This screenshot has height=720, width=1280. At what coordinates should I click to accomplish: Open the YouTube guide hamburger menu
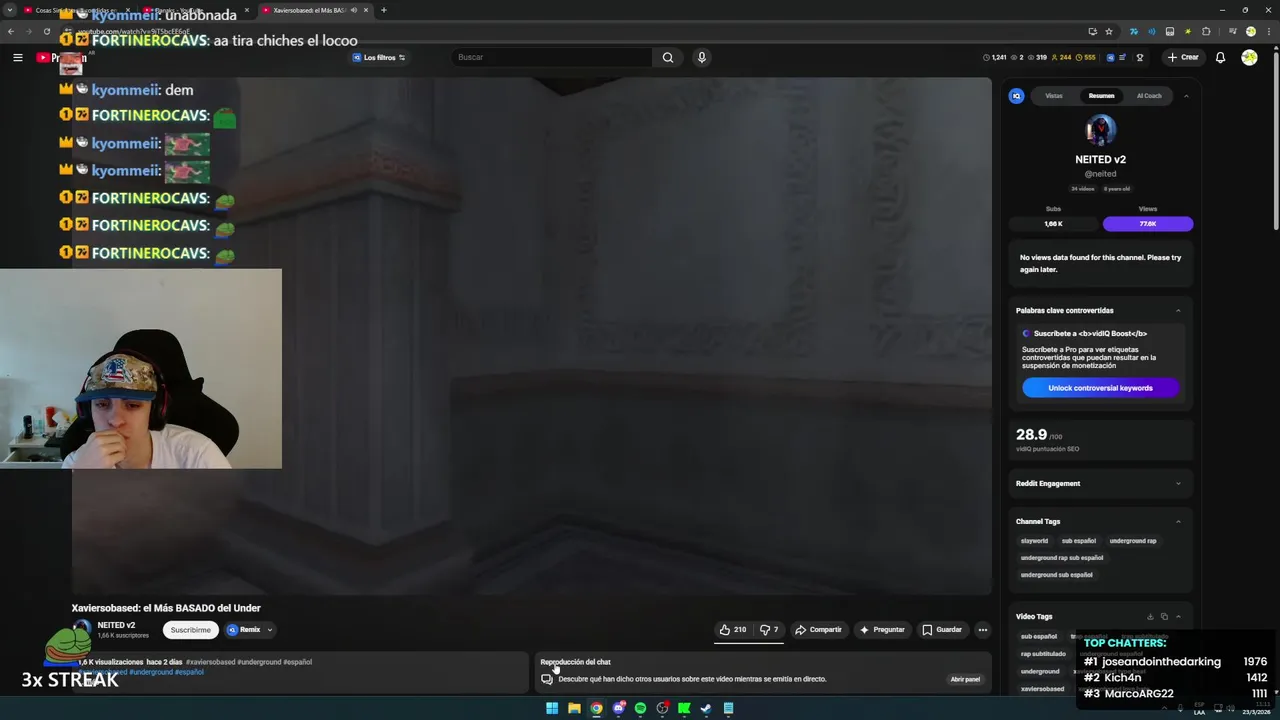(x=17, y=57)
